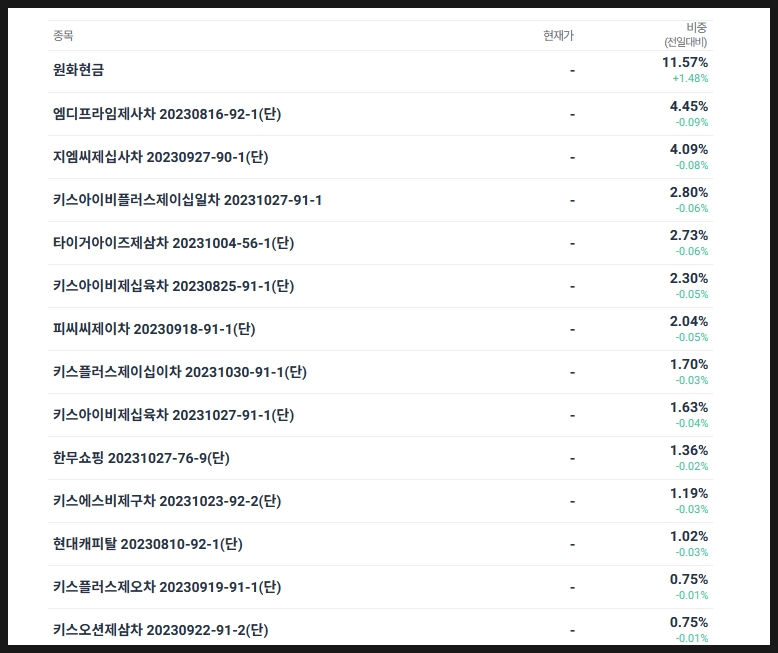Screen dimensions: 778x653
Task: Sort by 비중 (전일대비) column header
Action: pos(686,35)
